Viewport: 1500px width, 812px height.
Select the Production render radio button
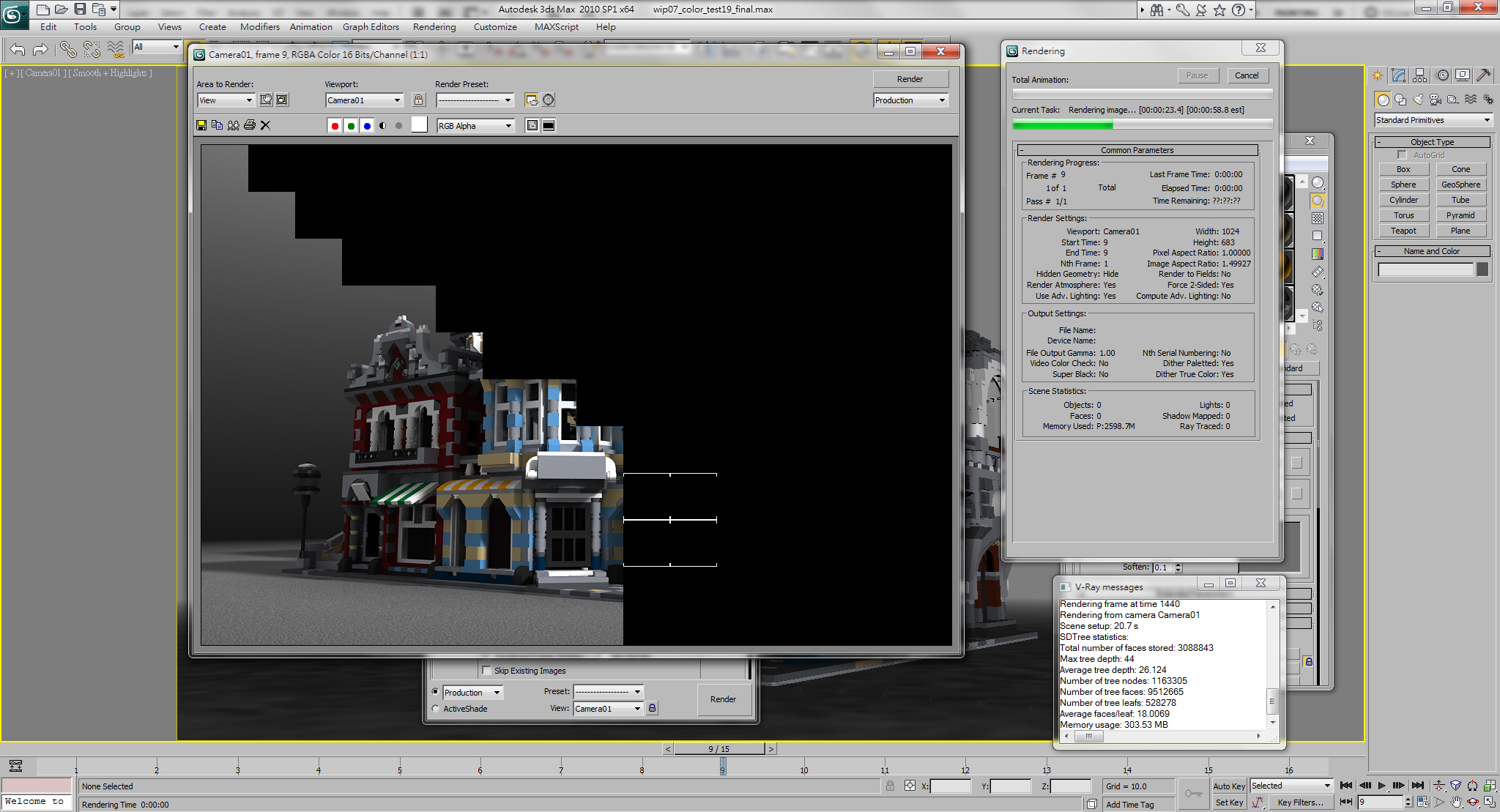[437, 692]
